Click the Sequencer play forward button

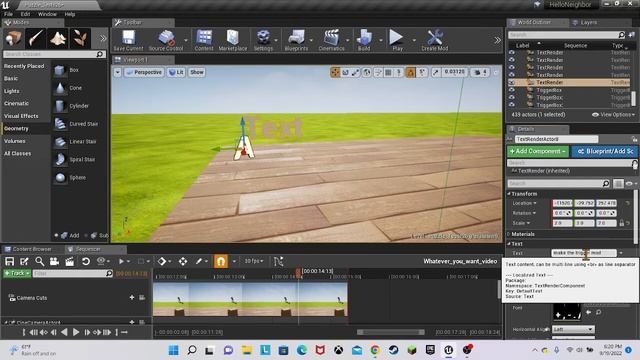[76, 332]
